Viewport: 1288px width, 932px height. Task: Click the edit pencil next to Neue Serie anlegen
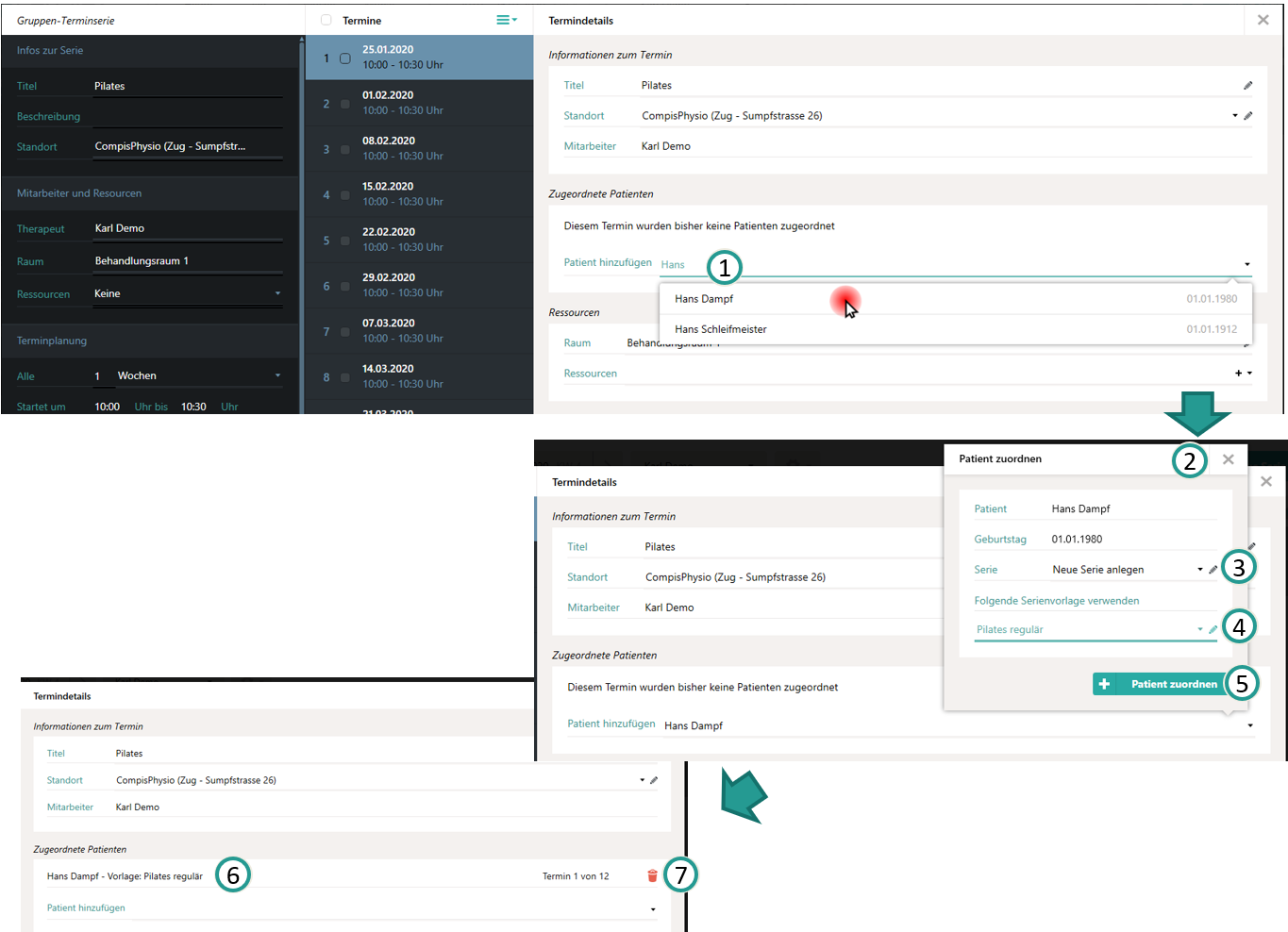click(1213, 570)
